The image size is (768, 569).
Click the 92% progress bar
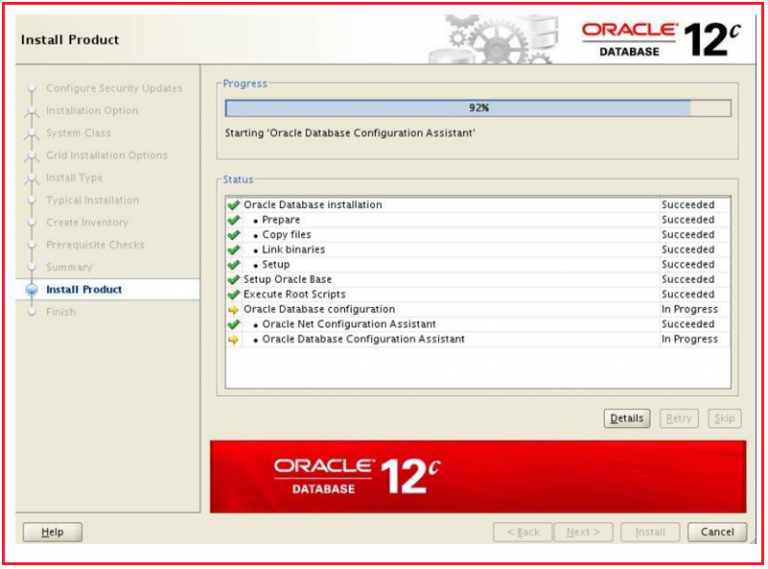[x=478, y=108]
